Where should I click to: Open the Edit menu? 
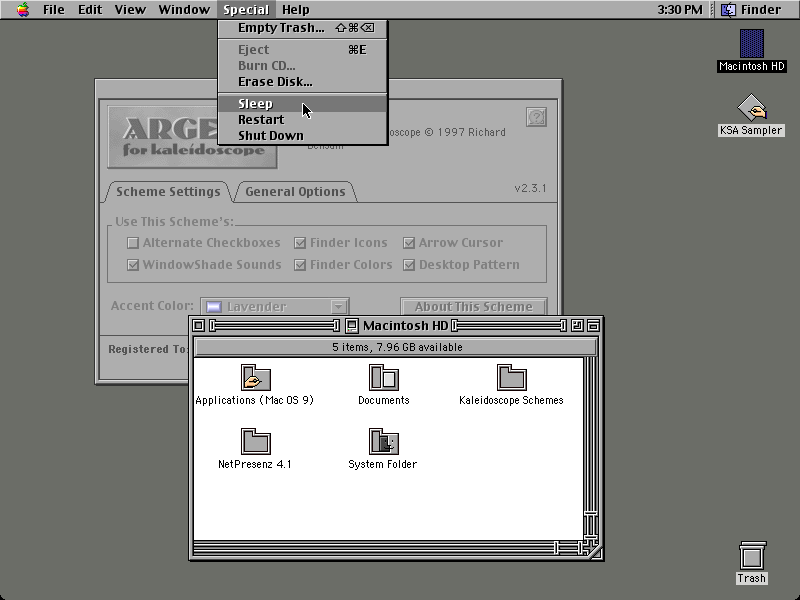point(90,10)
